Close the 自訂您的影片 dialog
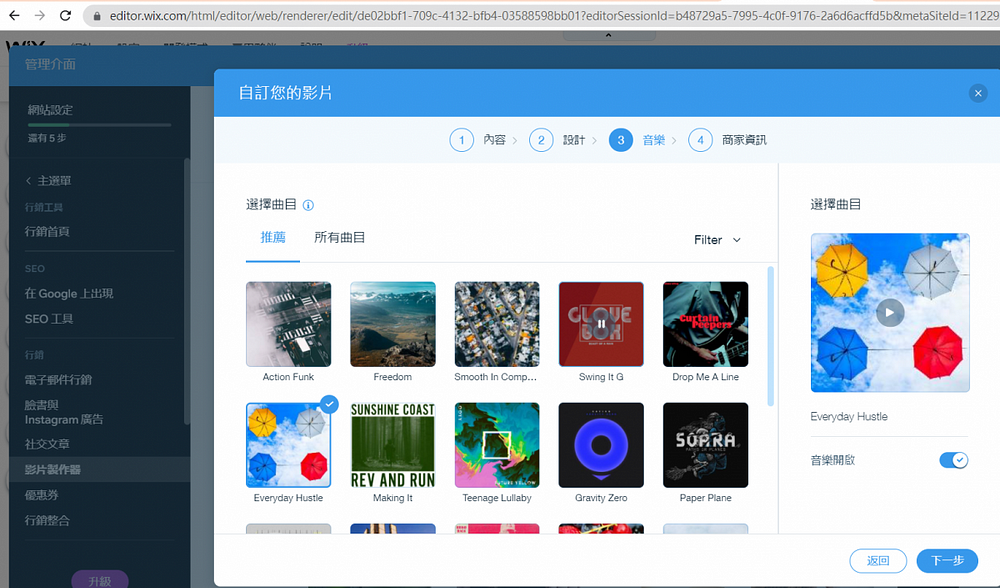The image size is (1000, 588). click(x=978, y=93)
